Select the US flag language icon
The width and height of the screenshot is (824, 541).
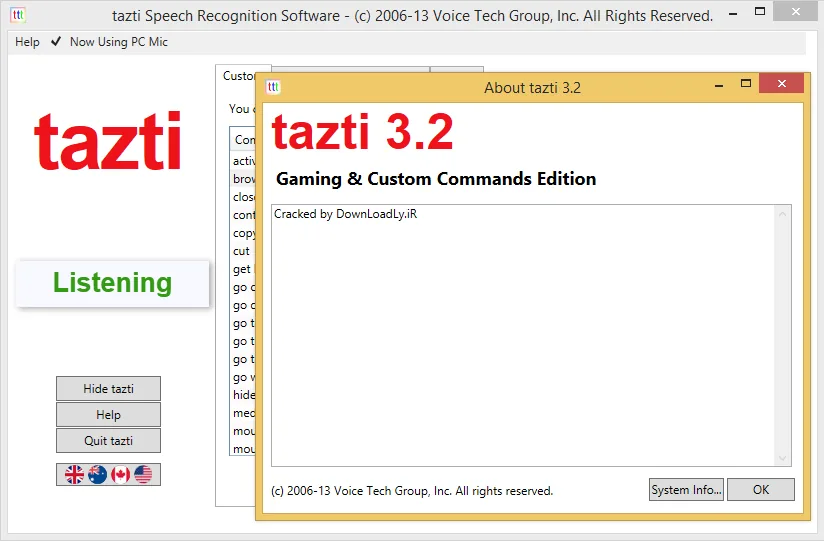tap(143, 474)
